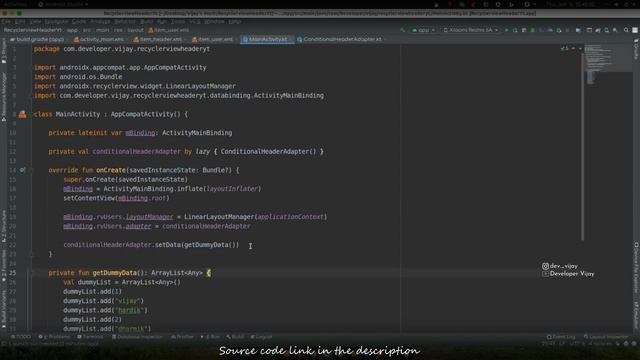
Task: Open the Code menu
Action: point(79,21)
